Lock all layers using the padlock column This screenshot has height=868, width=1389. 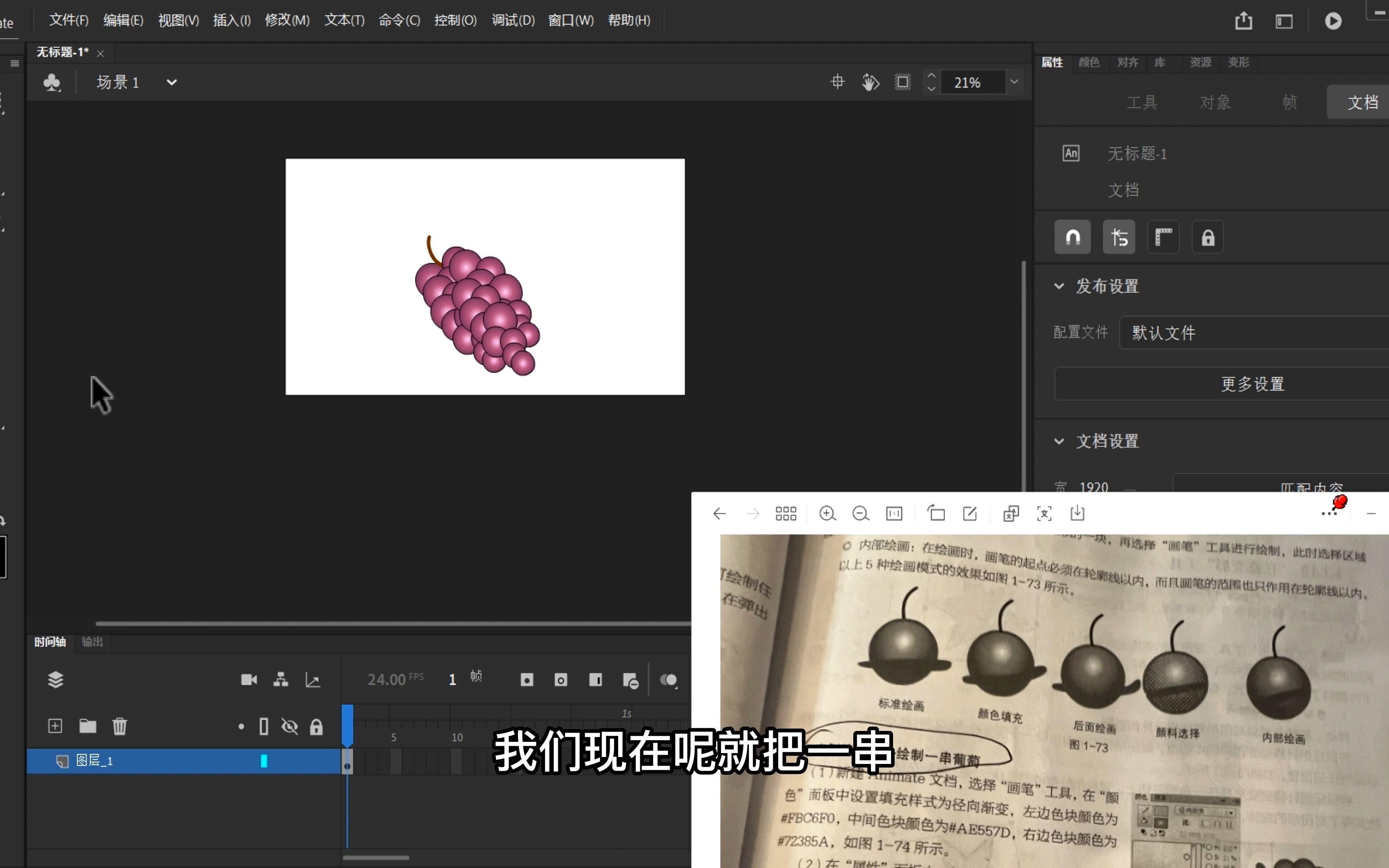(x=316, y=726)
